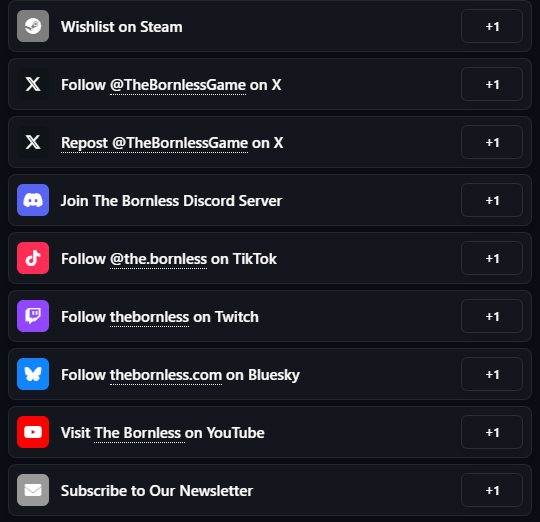Image resolution: width=540 pixels, height=522 pixels.
Task: Click the Bluesky butterfly icon
Action: click(33, 374)
